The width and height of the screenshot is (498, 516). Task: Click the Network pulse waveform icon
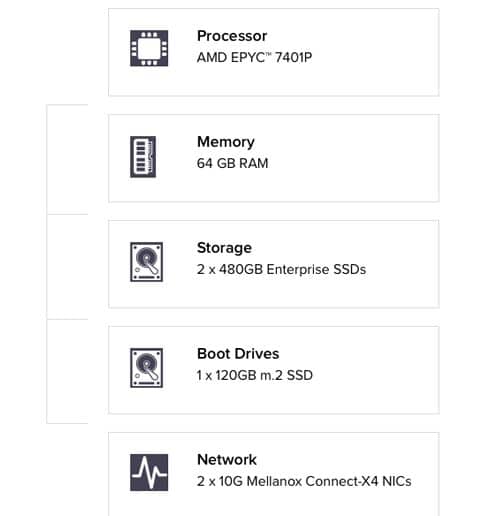pos(149,472)
